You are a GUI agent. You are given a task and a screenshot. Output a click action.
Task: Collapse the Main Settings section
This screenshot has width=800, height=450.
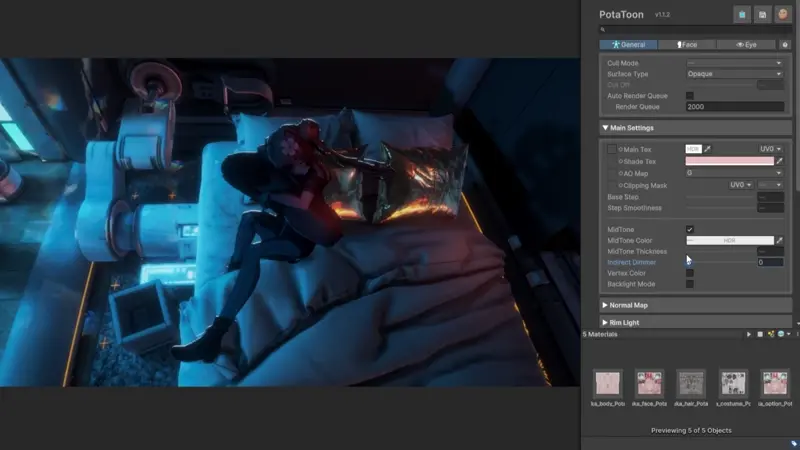[x=695, y=128]
